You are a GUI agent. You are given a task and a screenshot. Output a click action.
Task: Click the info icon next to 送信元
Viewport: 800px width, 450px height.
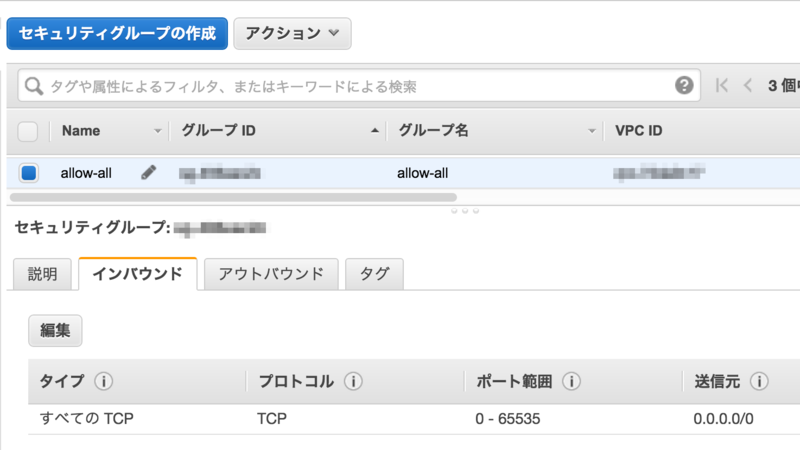coord(758,382)
